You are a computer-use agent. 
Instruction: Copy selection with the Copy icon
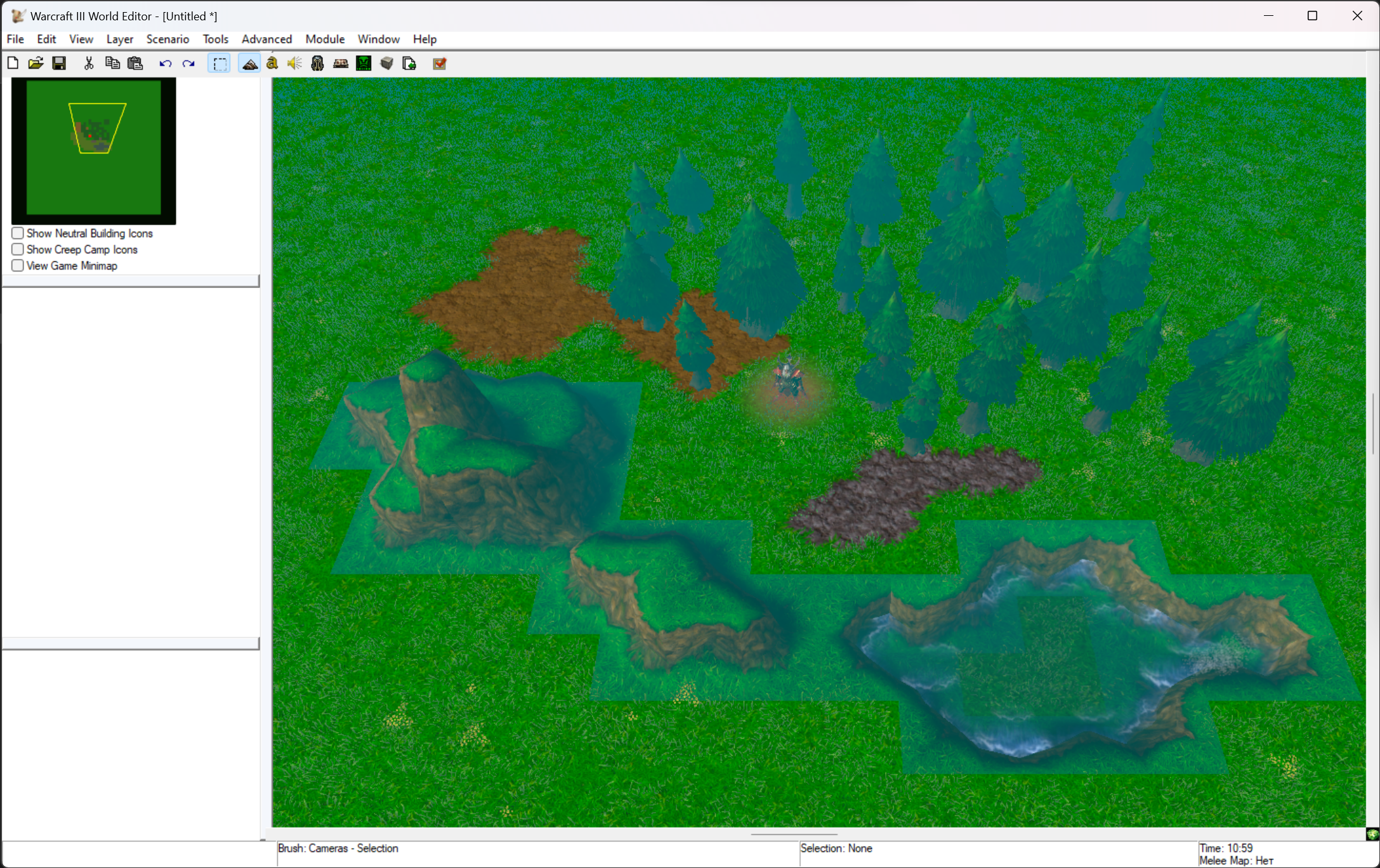112,63
